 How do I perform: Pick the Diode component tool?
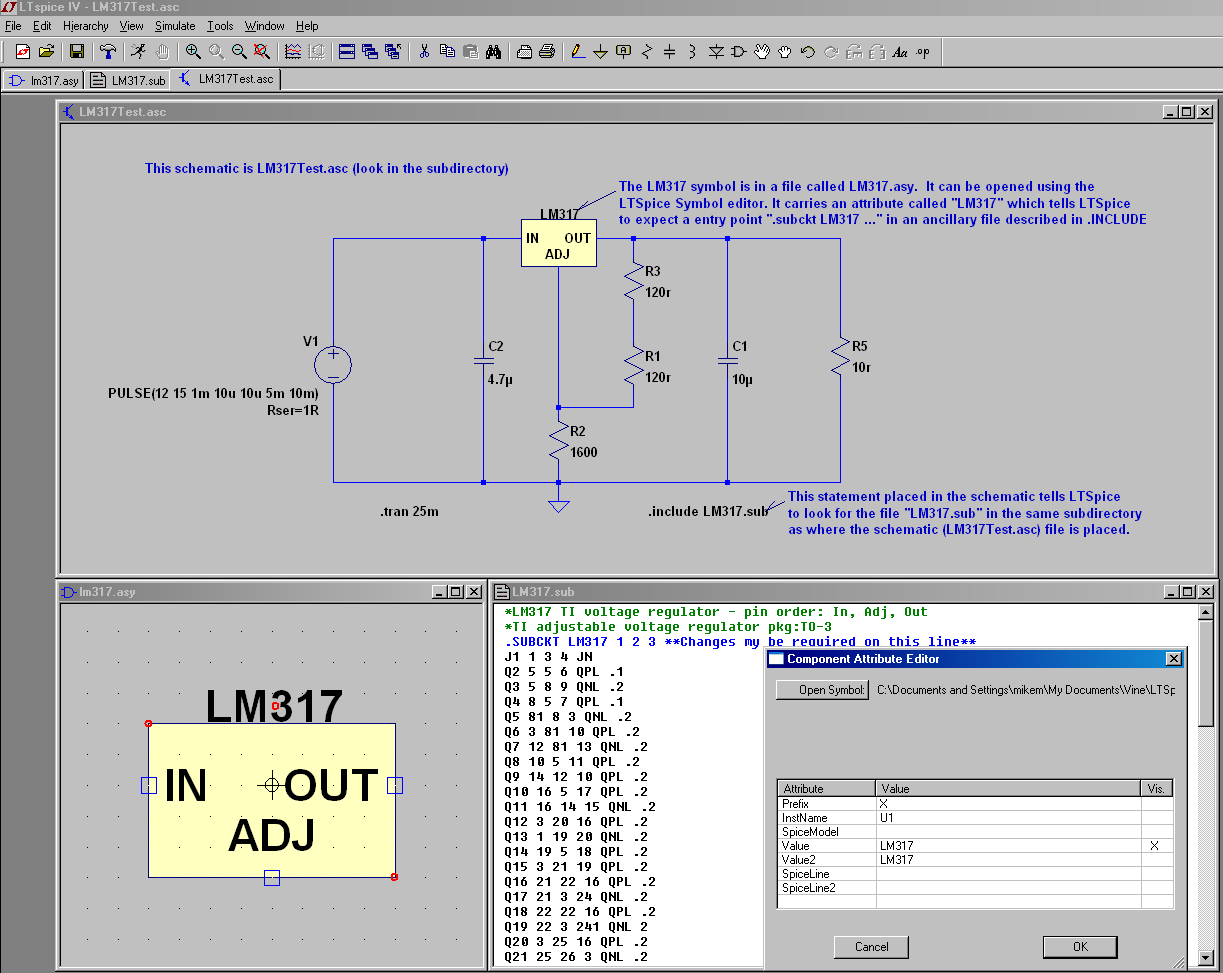[x=716, y=52]
